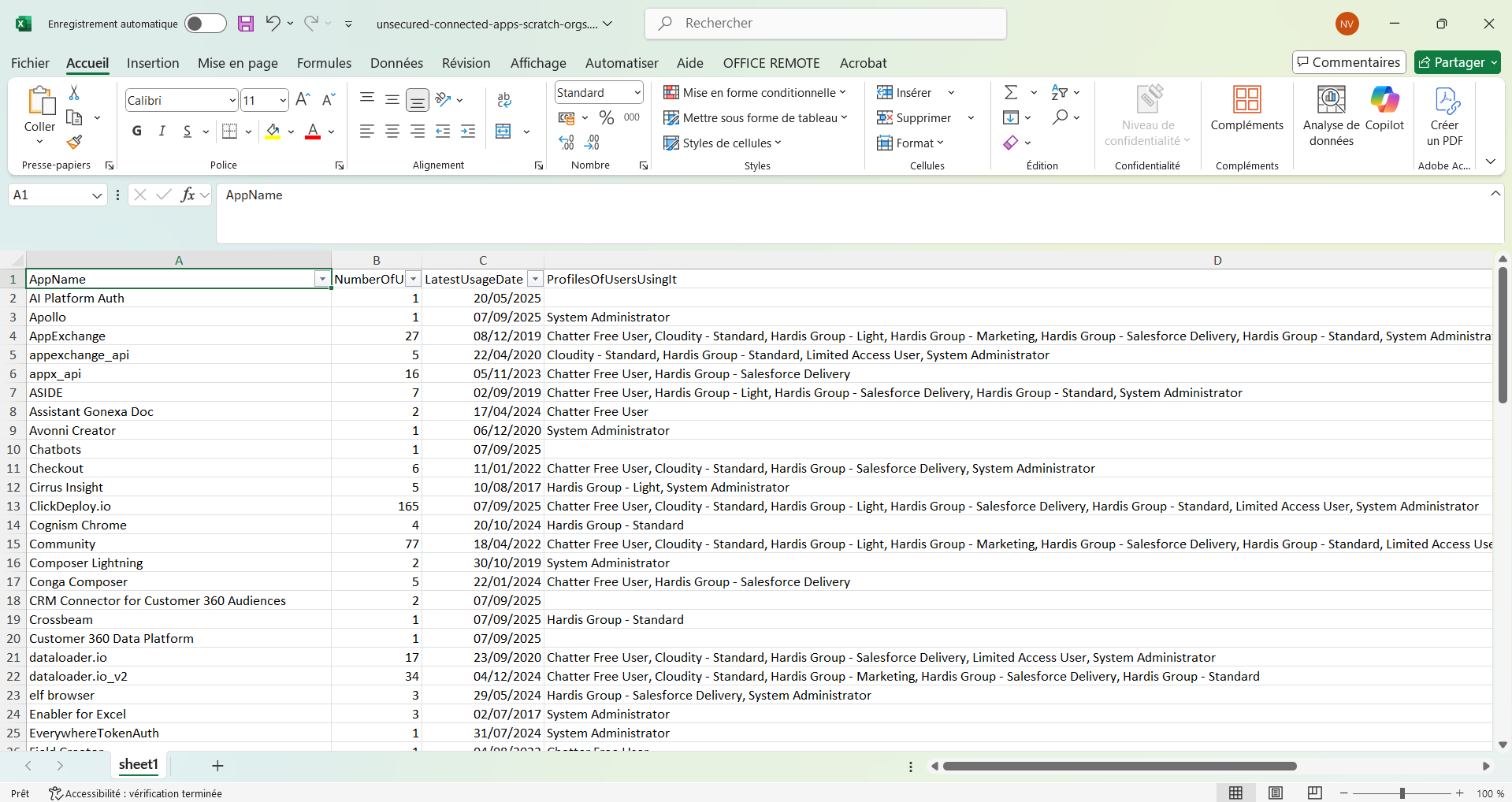
Task: Open the Standard number format dropdown
Action: (x=637, y=92)
